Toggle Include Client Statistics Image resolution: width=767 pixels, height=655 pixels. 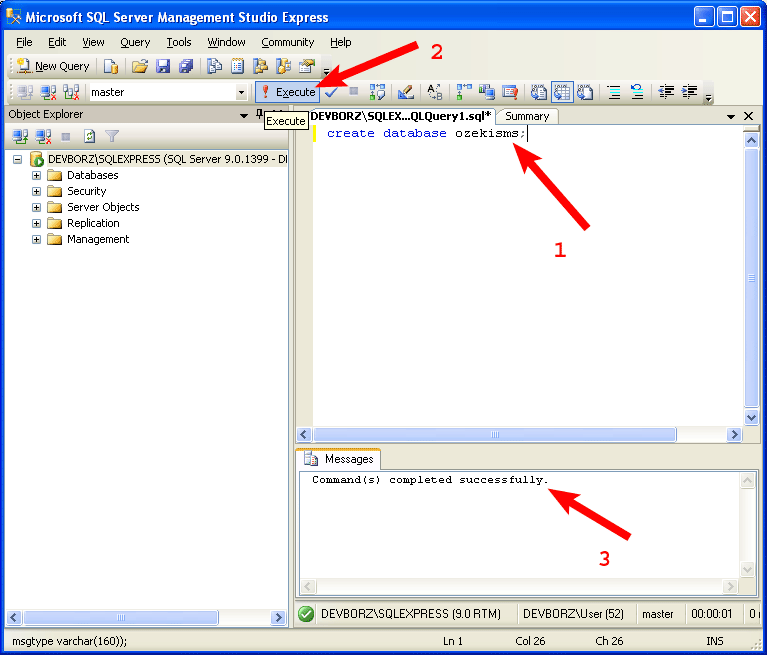tap(487, 92)
